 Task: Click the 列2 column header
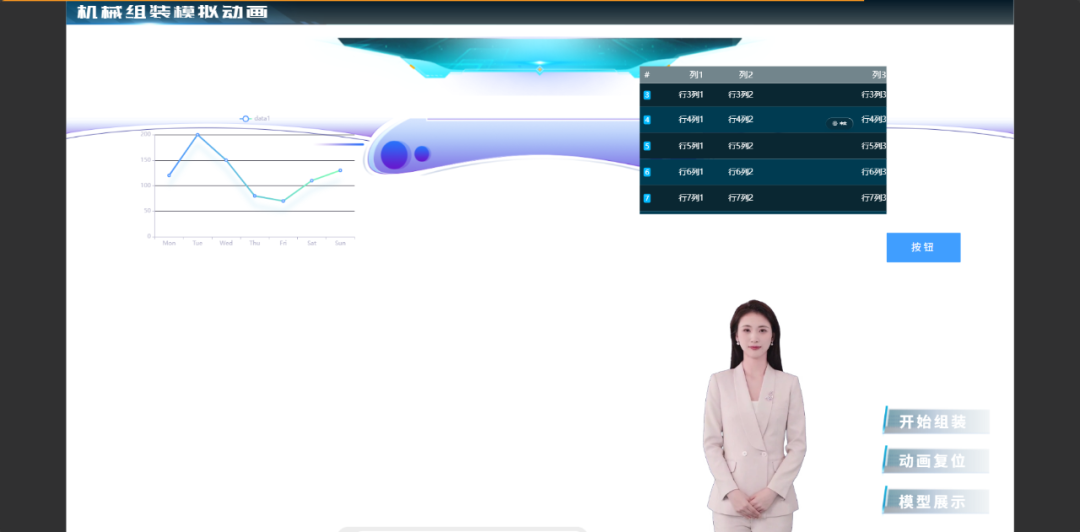tap(746, 75)
